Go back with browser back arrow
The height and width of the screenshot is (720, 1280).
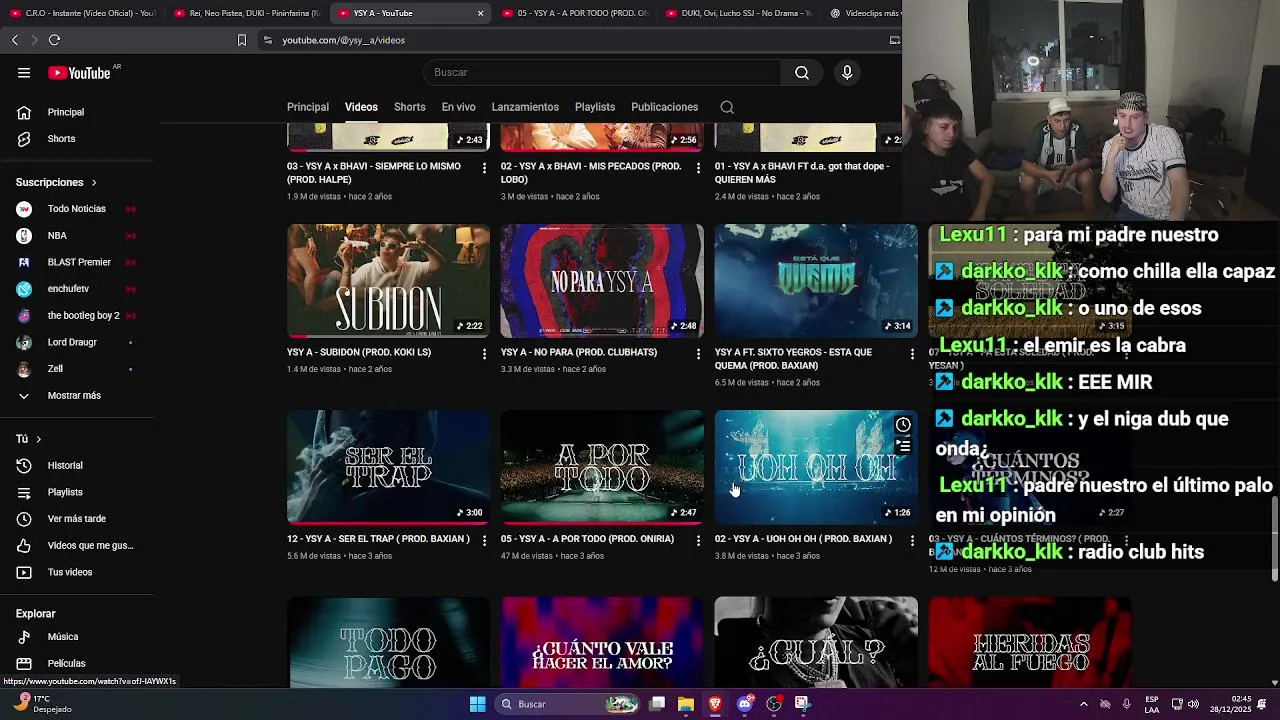click(14, 40)
